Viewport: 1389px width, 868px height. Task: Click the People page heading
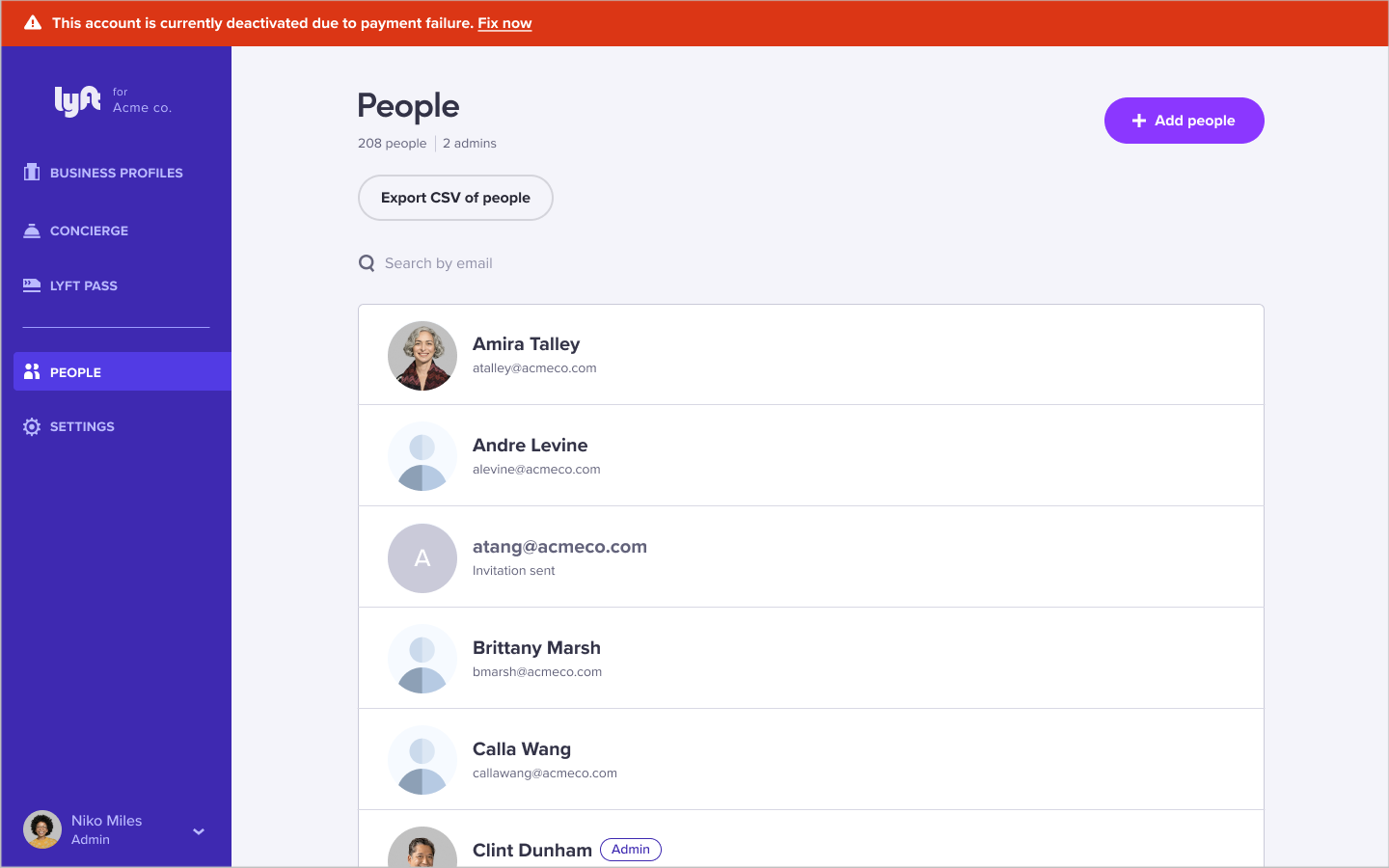408,106
